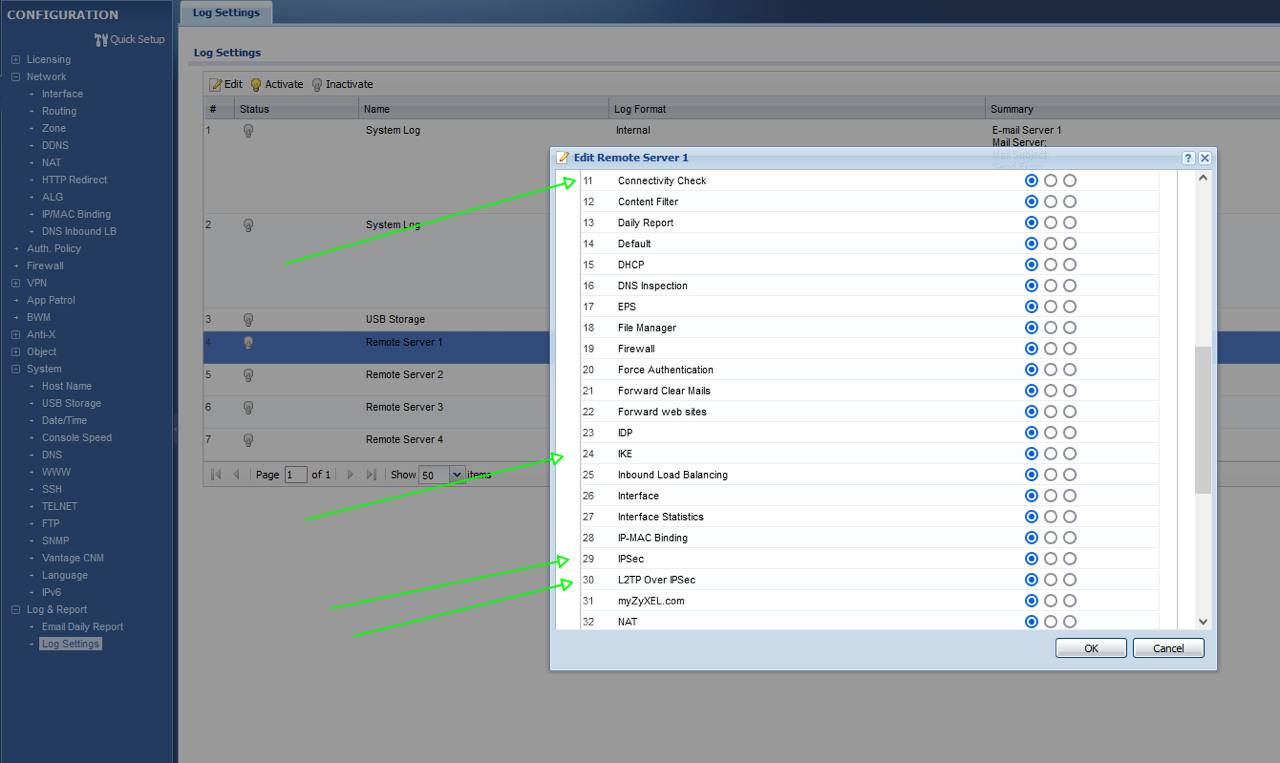Select third radio option for IPSec

pos(1070,559)
